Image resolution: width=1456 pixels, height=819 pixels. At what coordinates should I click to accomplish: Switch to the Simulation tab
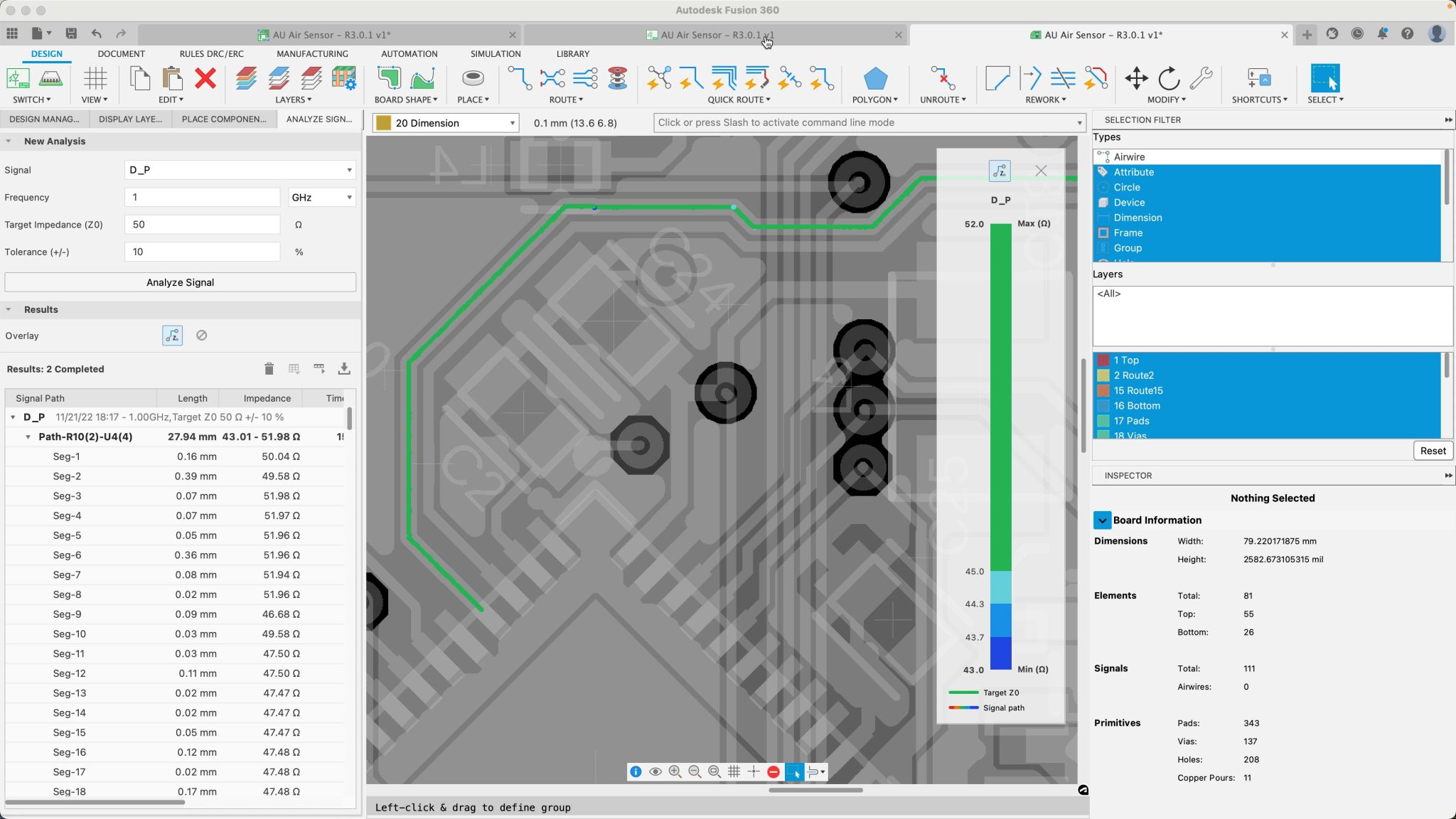pos(493,53)
